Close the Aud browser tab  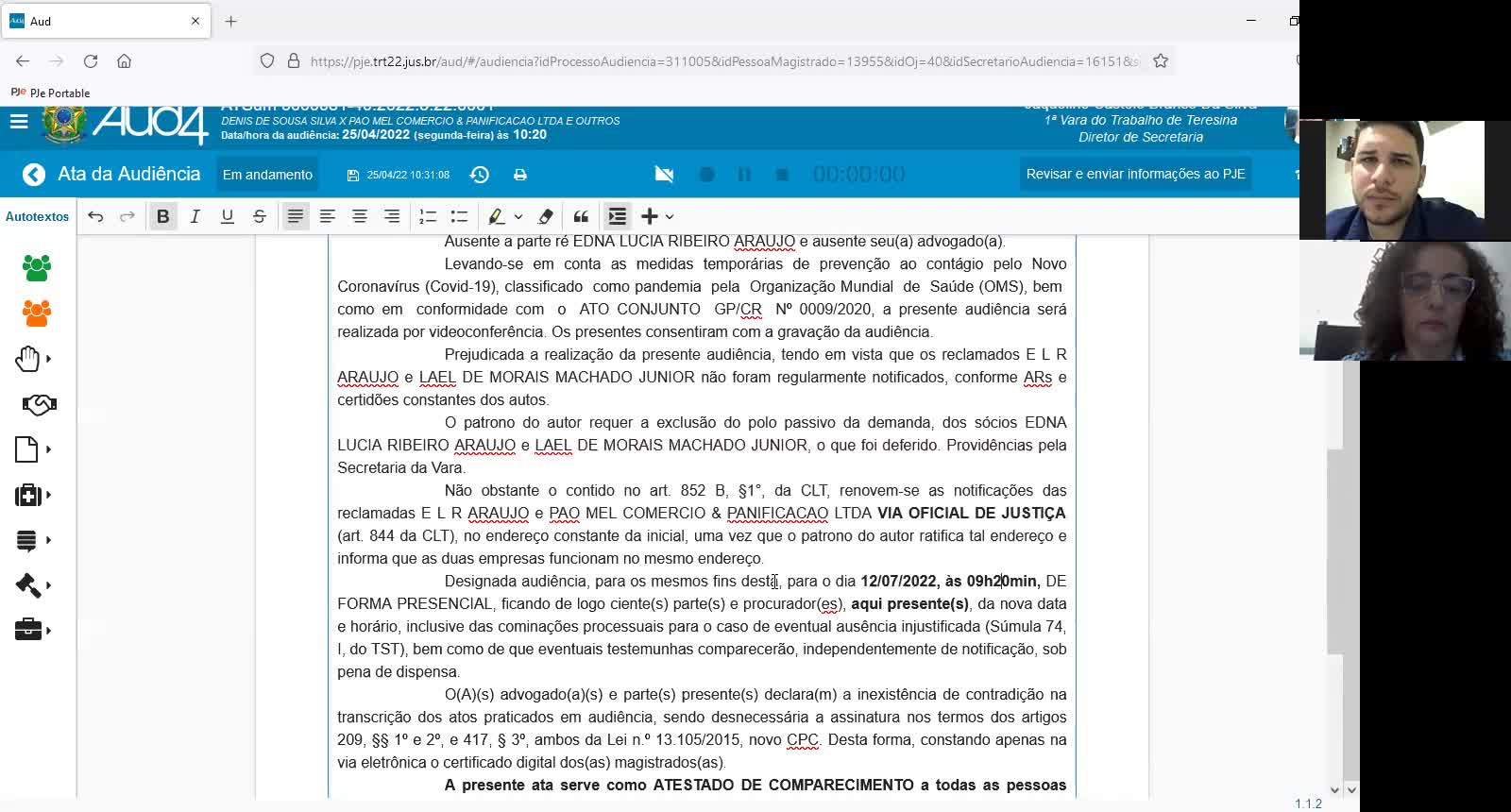[195, 21]
